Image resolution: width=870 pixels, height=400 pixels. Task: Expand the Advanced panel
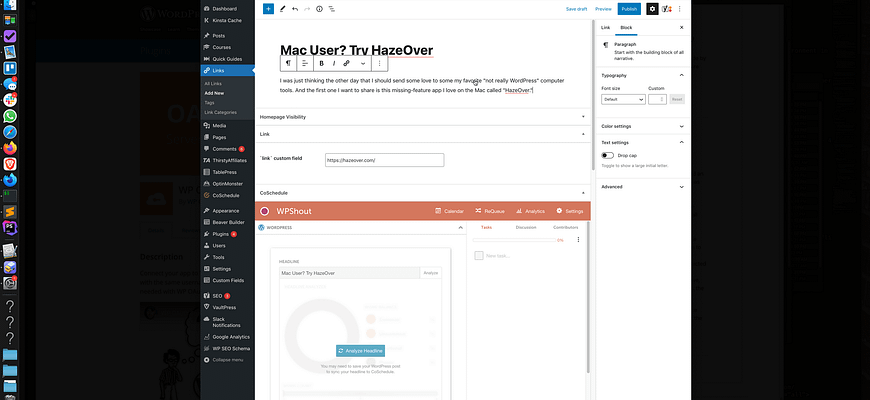point(643,187)
